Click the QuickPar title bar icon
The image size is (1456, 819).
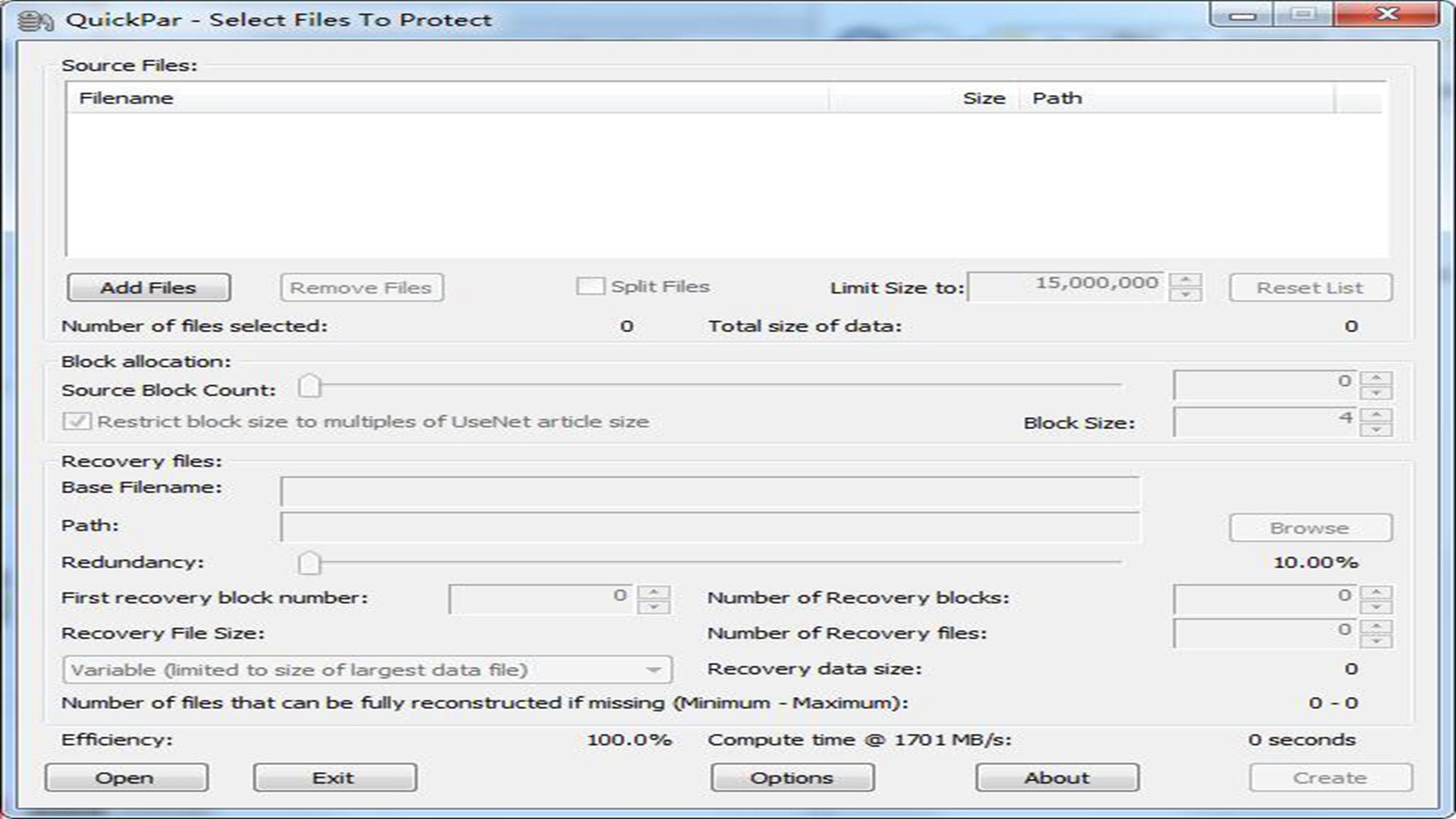(35, 20)
